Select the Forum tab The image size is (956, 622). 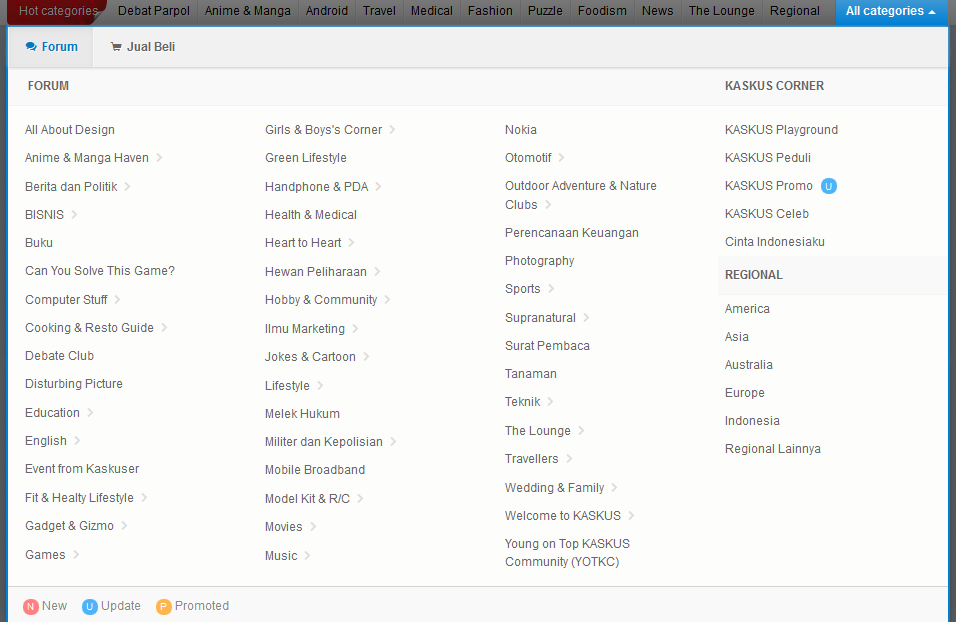(51, 47)
